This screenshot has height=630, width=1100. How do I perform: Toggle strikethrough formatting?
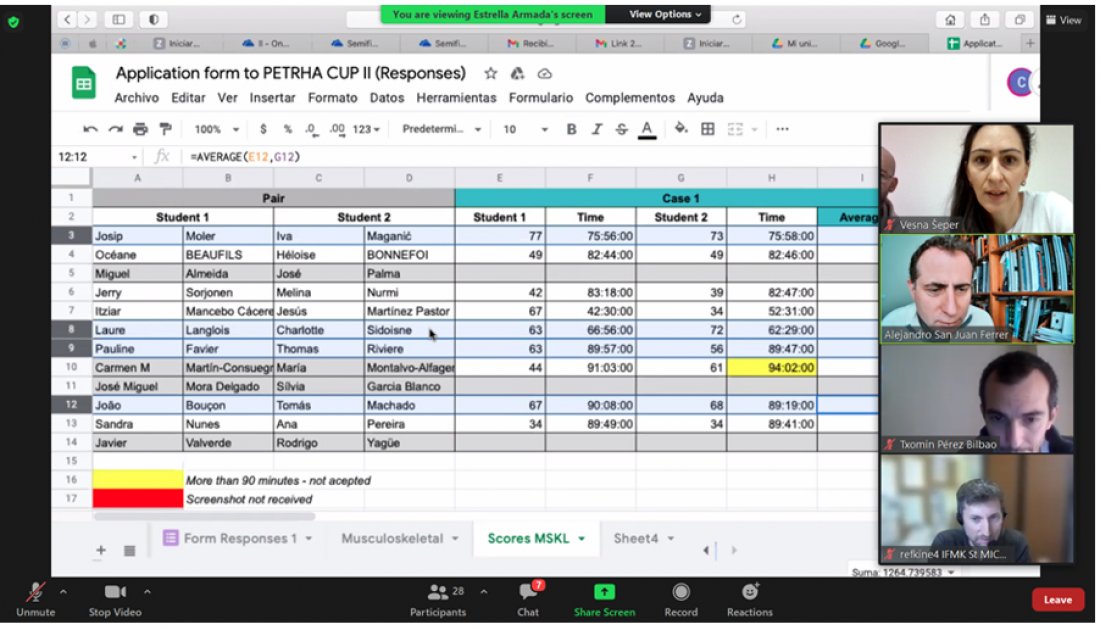coord(621,129)
